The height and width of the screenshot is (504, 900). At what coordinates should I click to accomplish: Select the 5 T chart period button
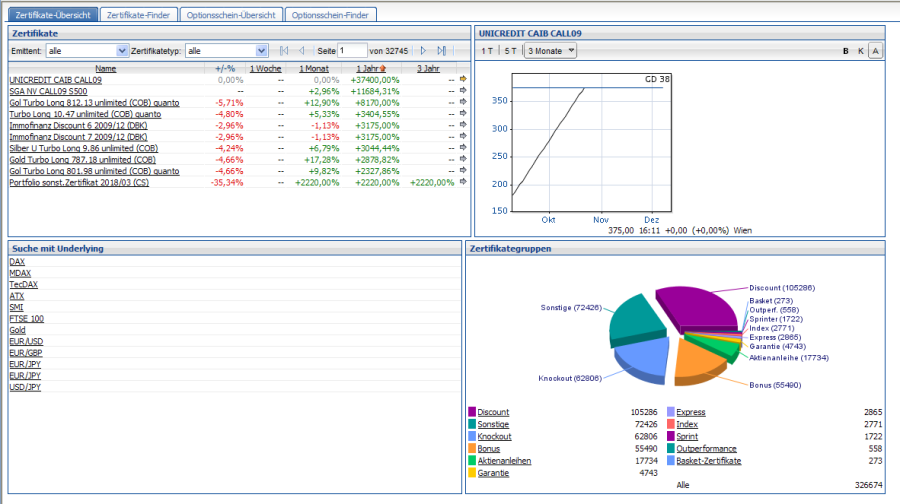(x=511, y=50)
